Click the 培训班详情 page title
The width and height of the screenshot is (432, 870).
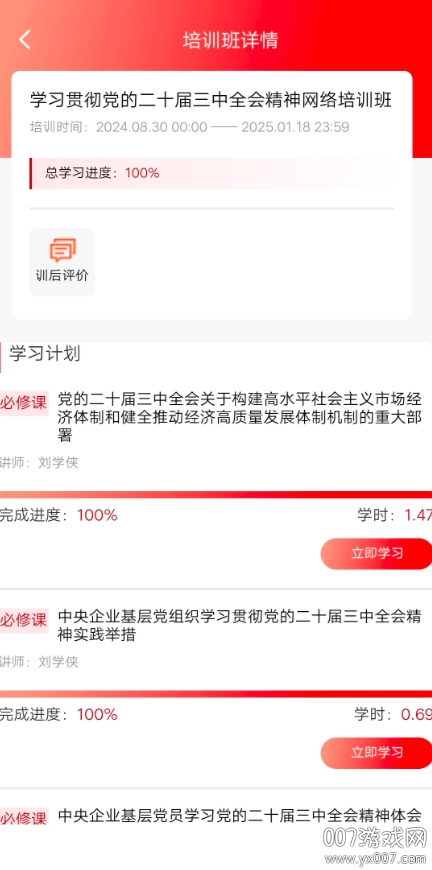(x=230, y=41)
